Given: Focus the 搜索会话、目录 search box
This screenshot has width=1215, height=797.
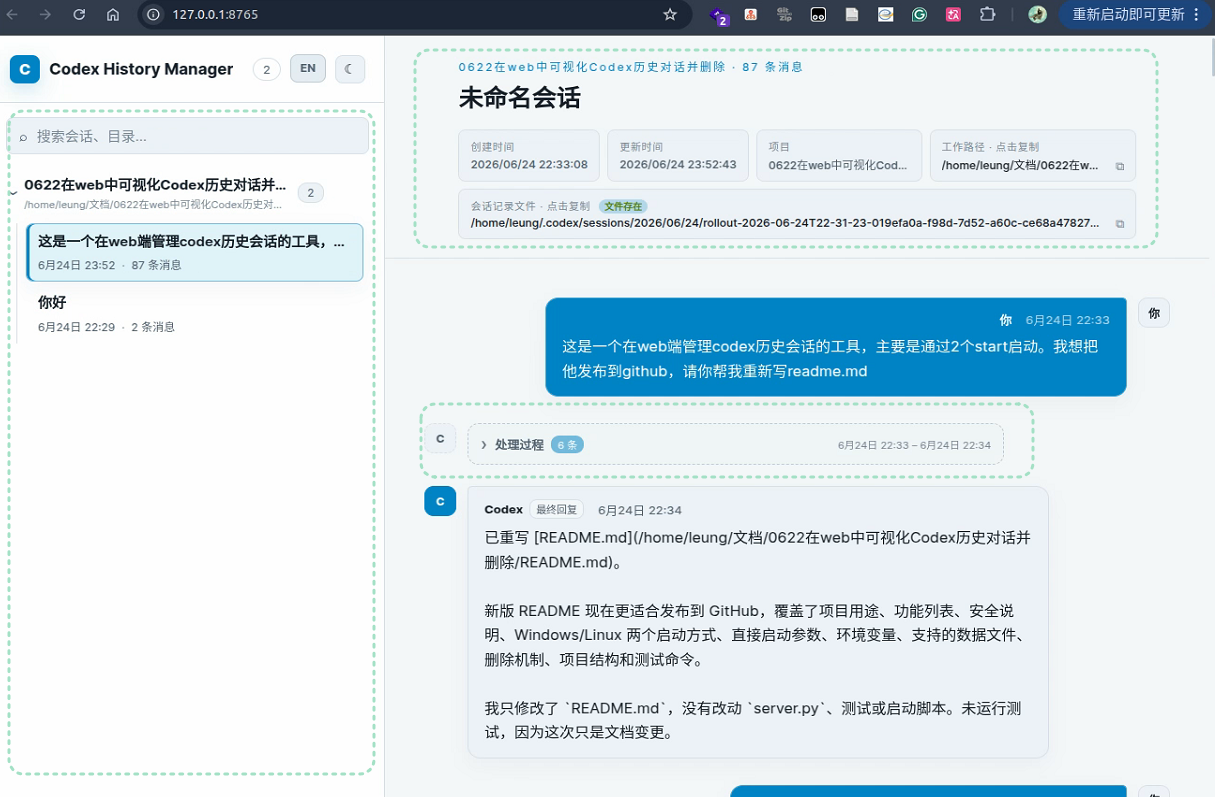Looking at the screenshot, I should click(x=190, y=136).
